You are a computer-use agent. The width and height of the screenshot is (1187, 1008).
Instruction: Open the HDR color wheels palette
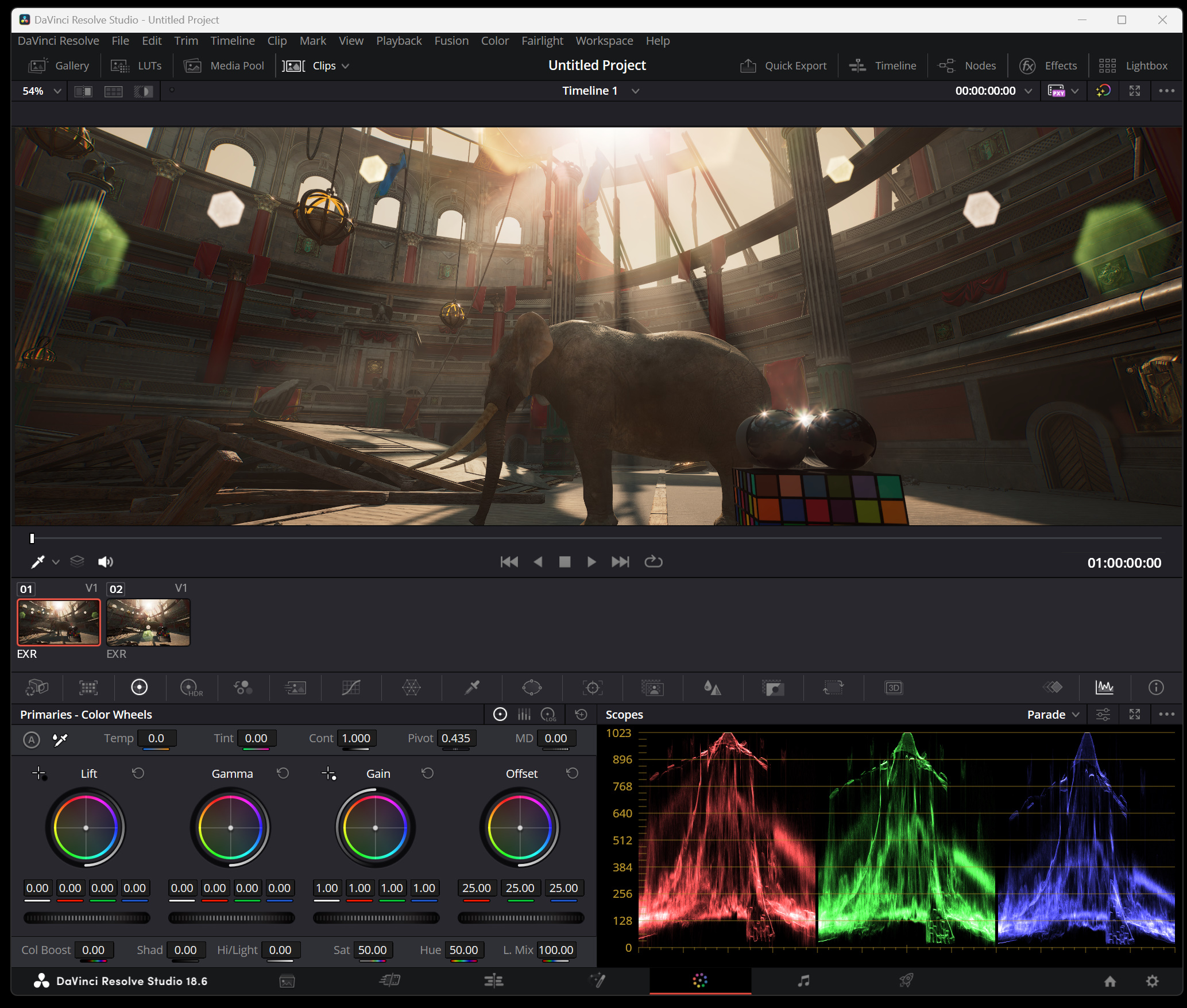click(x=191, y=687)
